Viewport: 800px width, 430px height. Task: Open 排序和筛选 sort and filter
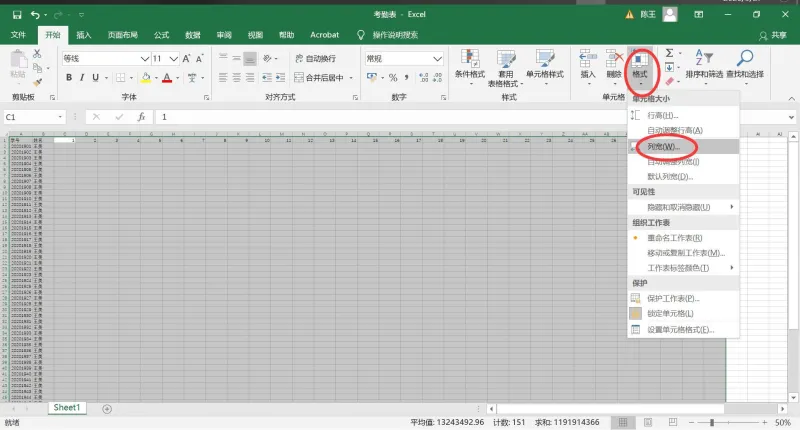704,65
